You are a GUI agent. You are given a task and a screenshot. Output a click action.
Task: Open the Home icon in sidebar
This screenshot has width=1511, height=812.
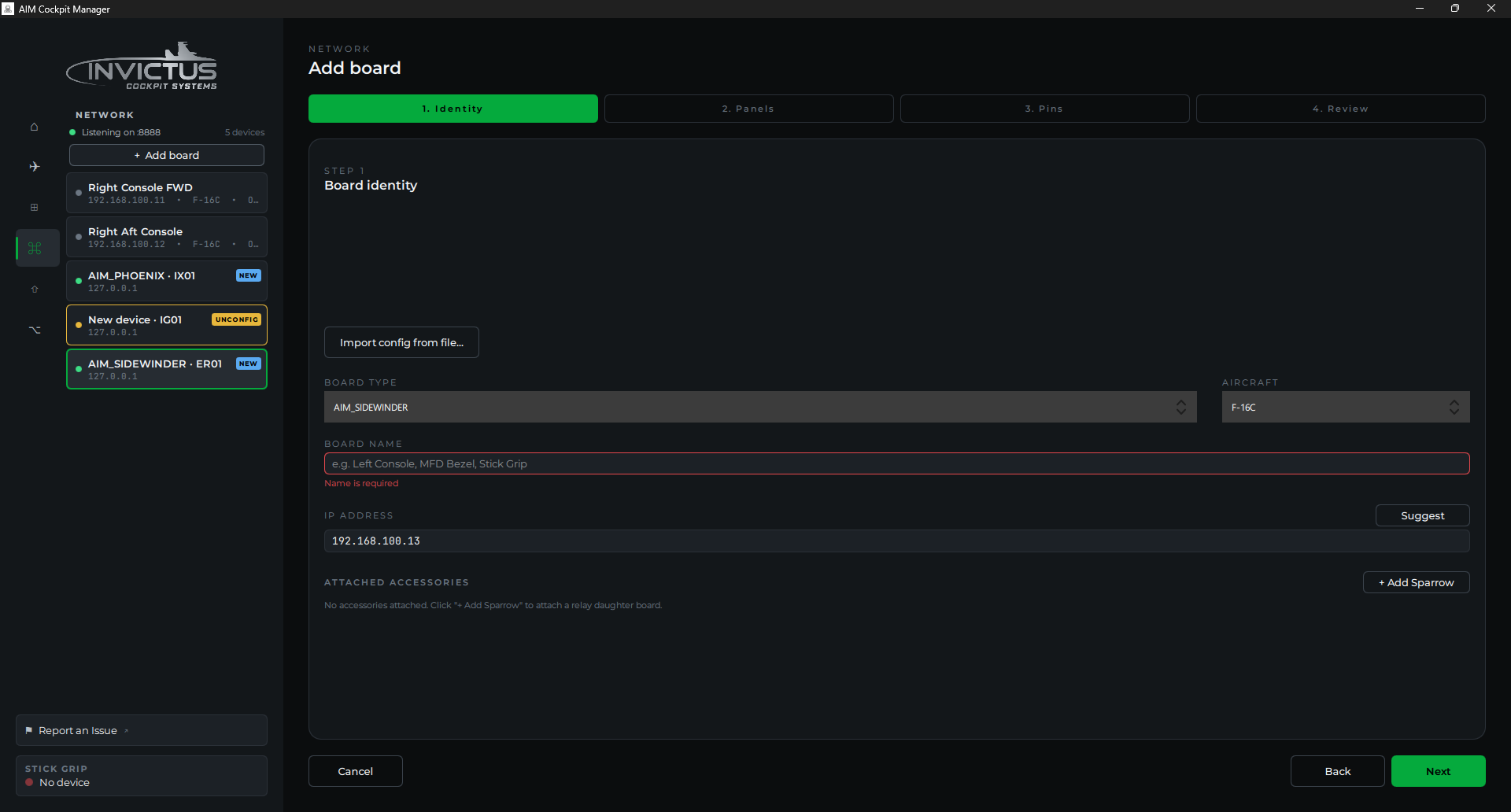click(x=34, y=127)
